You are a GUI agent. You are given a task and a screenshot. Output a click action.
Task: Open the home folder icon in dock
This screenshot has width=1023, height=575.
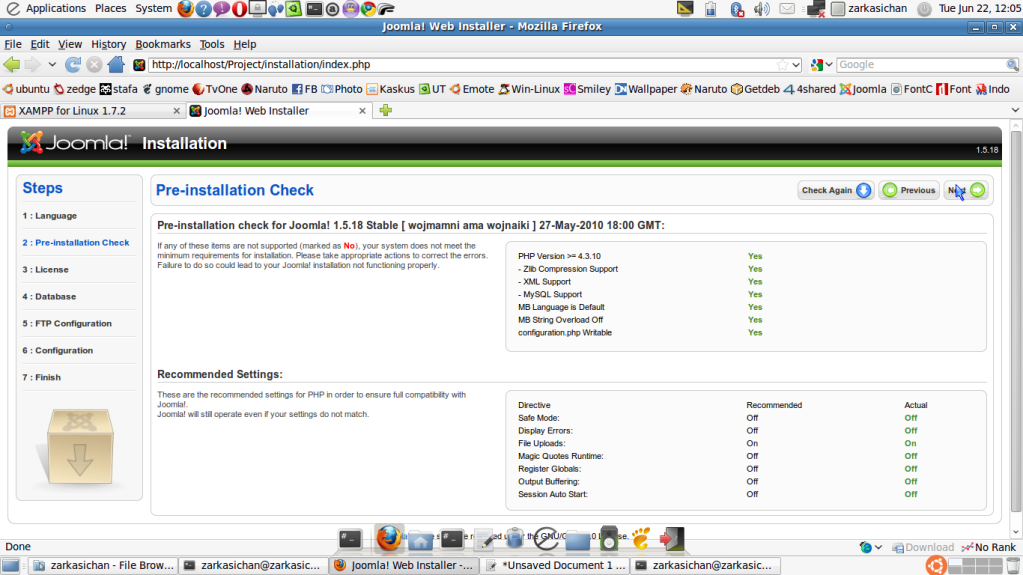[420, 541]
